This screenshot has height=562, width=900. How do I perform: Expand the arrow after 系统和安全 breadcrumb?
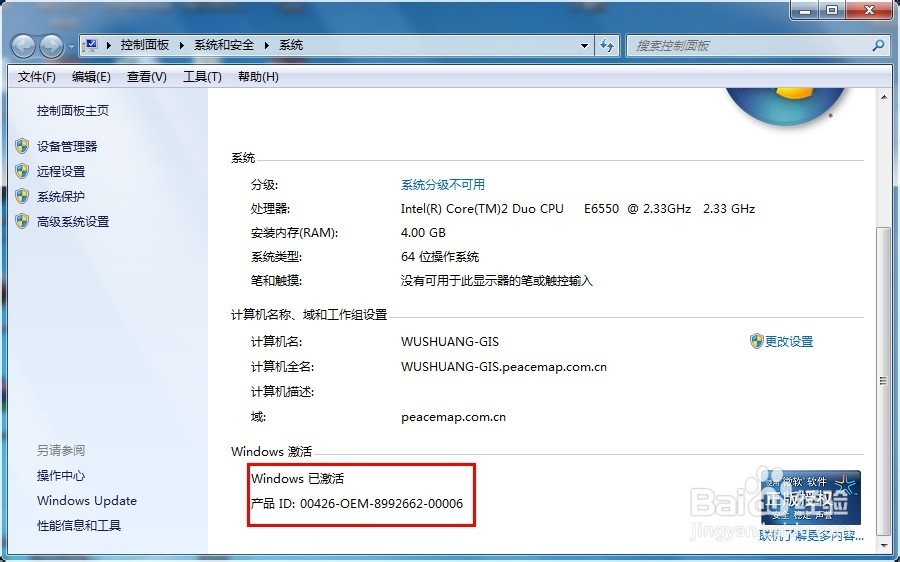pos(266,45)
